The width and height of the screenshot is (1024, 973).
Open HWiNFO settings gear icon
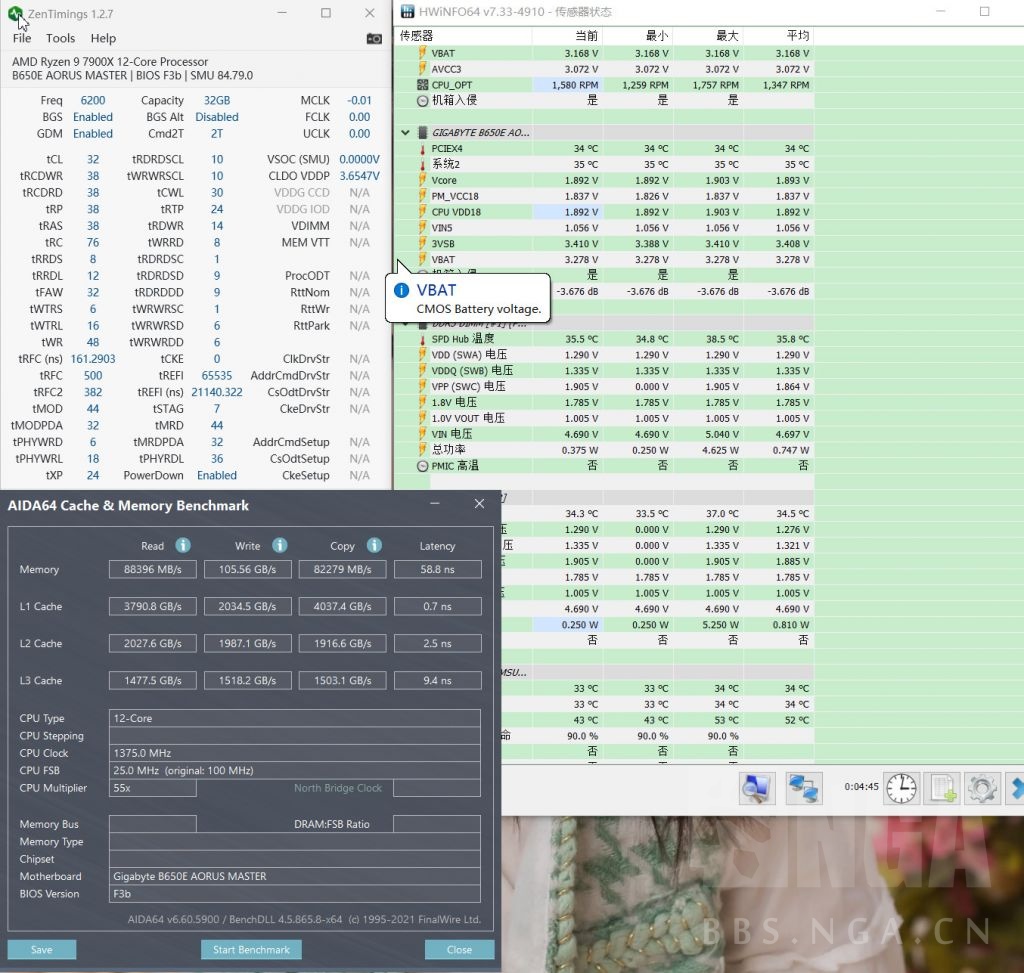[x=982, y=788]
